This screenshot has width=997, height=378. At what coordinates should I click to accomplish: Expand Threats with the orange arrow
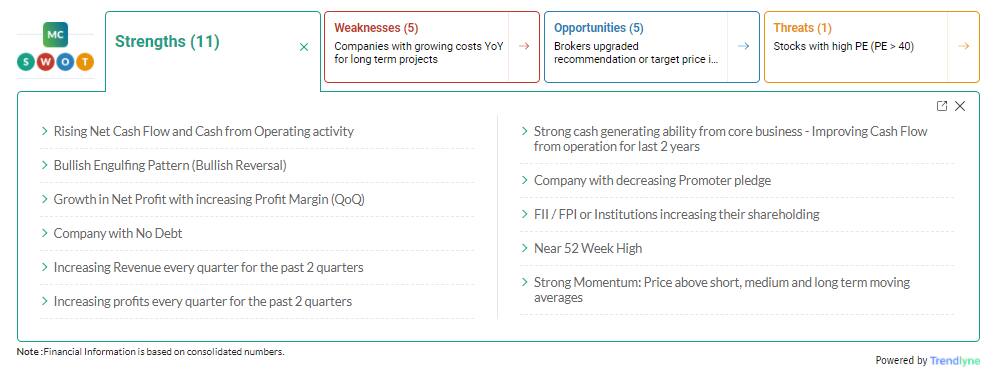(x=963, y=46)
